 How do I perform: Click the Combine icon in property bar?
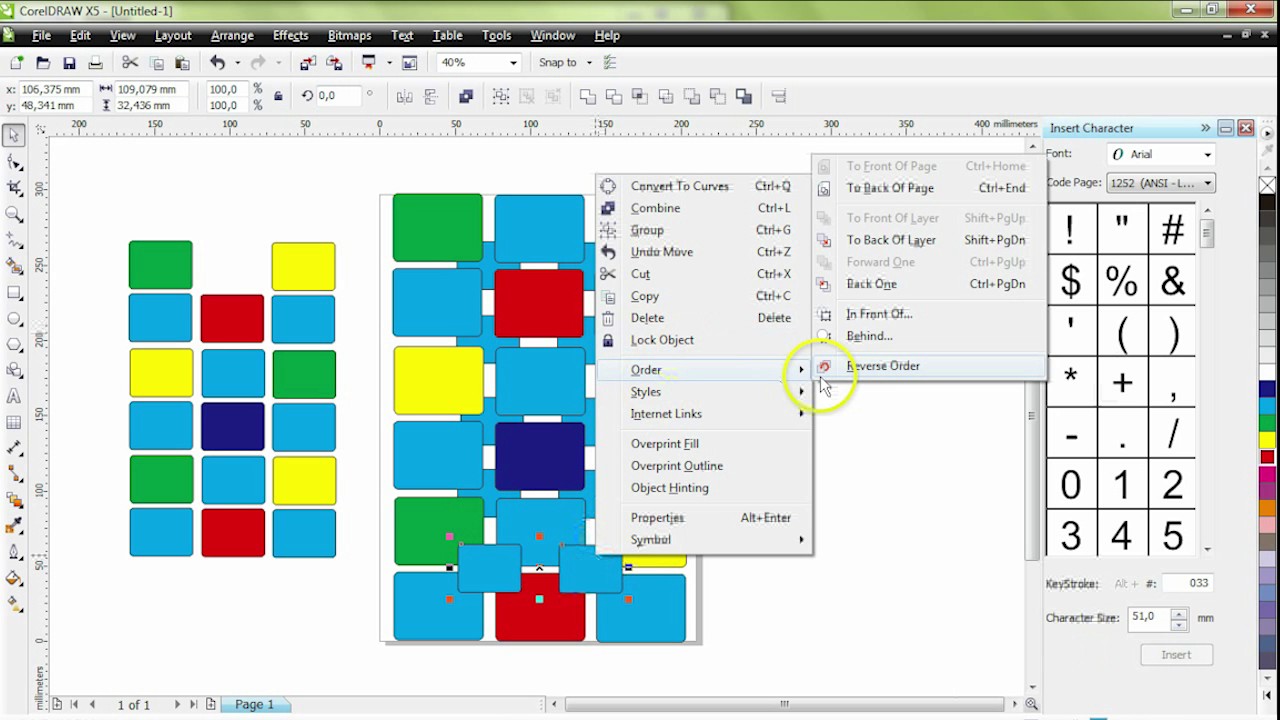pos(466,97)
